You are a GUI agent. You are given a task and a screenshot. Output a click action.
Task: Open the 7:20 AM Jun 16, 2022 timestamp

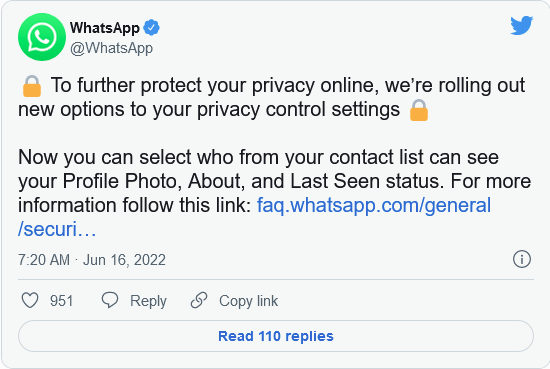(92, 260)
